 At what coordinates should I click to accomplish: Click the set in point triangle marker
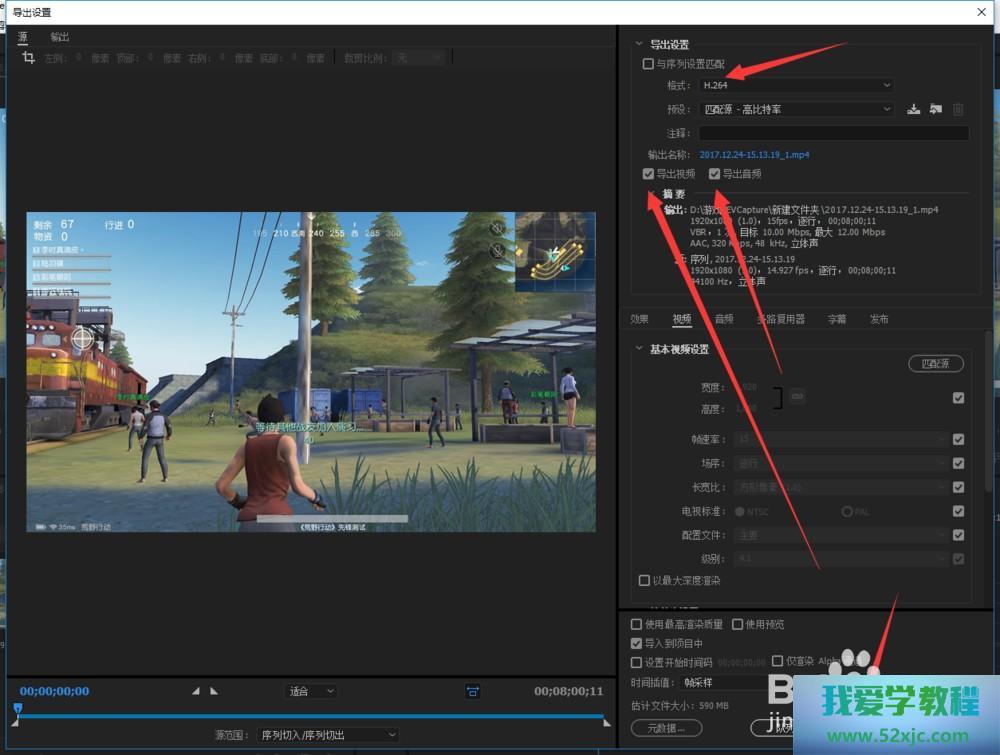point(196,691)
